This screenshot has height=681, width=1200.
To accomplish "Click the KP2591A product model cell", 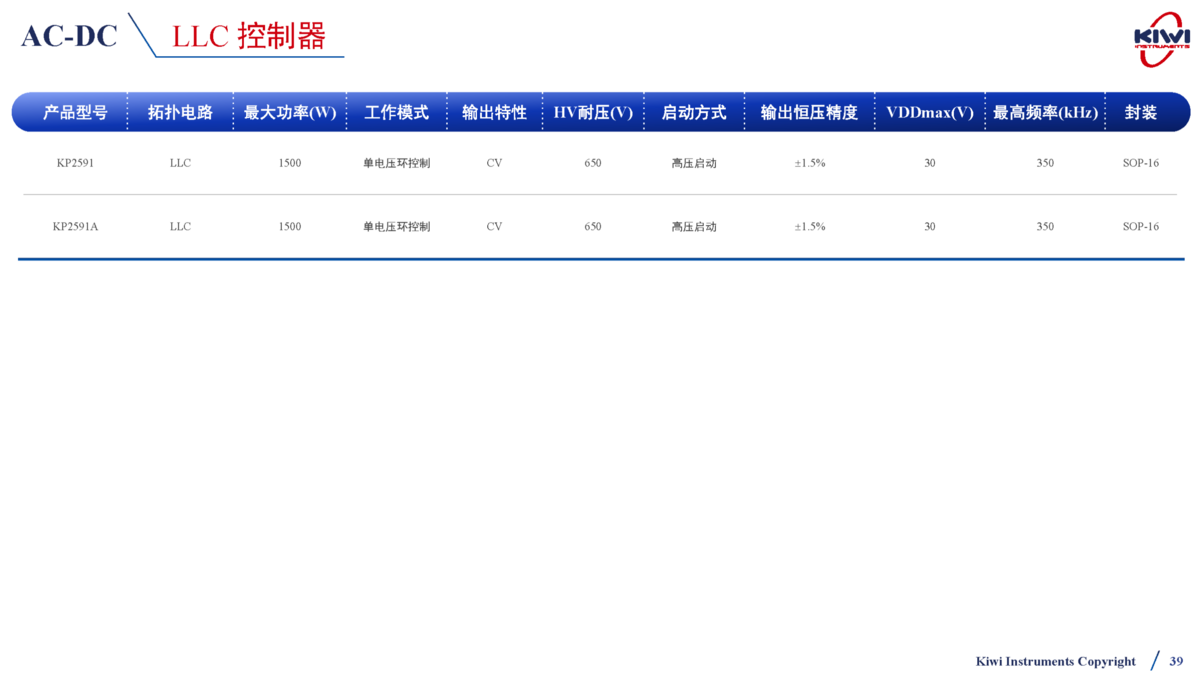I will (x=75, y=227).
